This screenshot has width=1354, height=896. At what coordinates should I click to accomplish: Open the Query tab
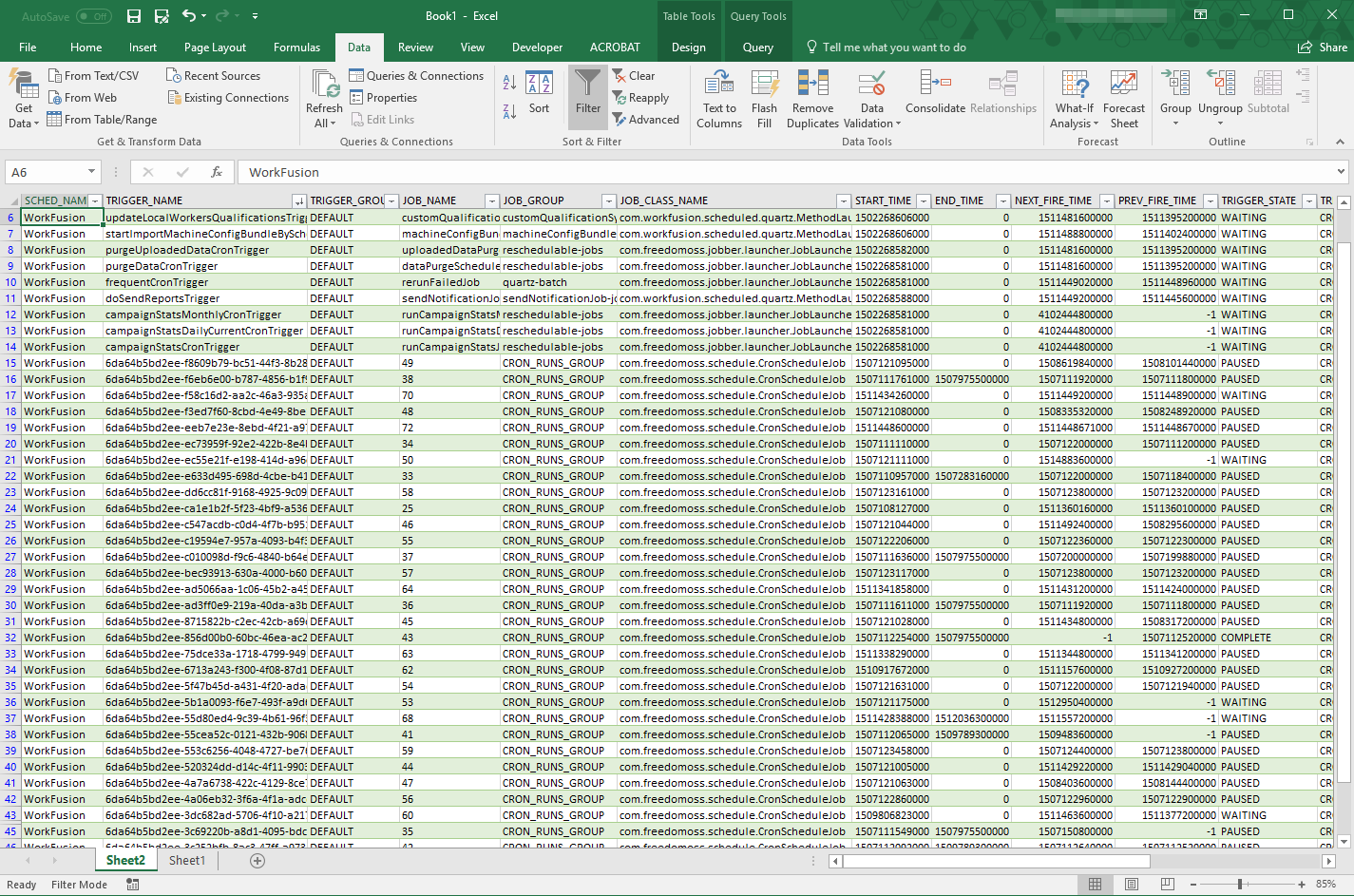click(x=758, y=48)
